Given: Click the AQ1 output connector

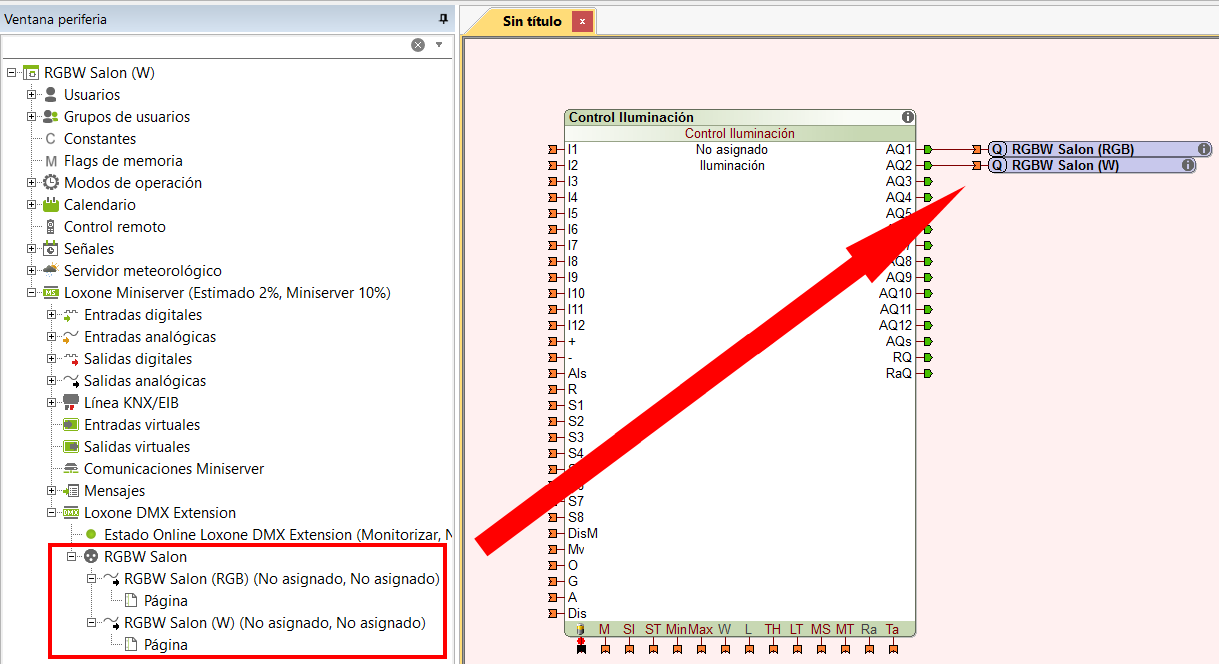Looking at the screenshot, I should pyautogui.click(x=928, y=149).
